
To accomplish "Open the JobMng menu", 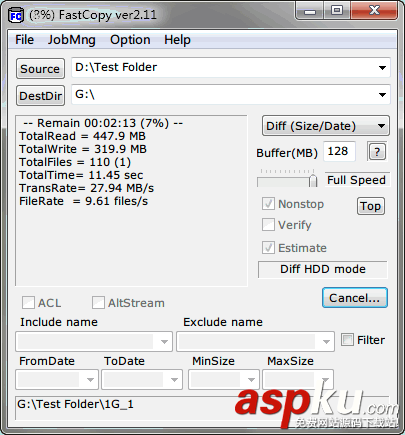I will [x=72, y=40].
